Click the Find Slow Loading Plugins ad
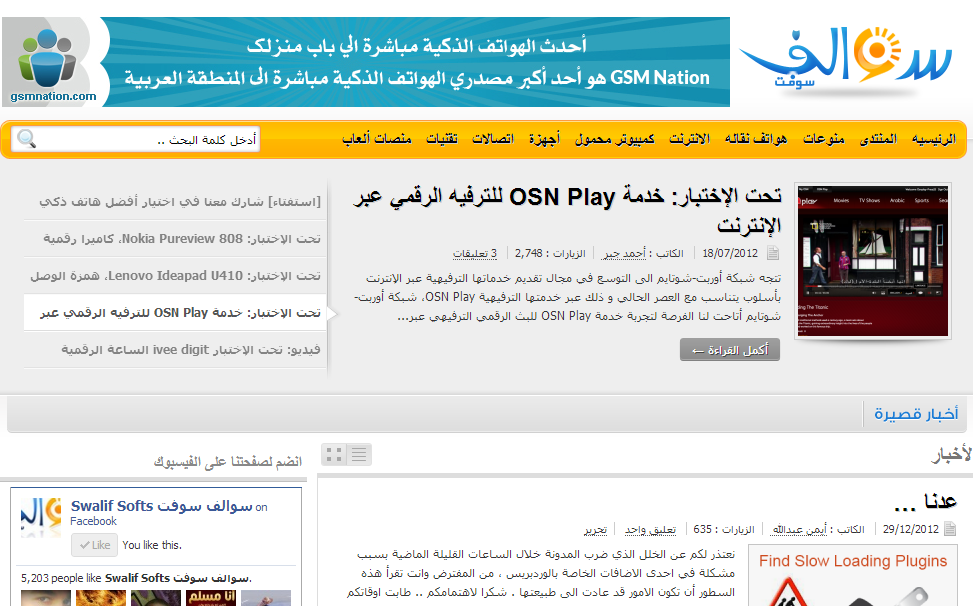The image size is (973, 606). (x=853, y=576)
